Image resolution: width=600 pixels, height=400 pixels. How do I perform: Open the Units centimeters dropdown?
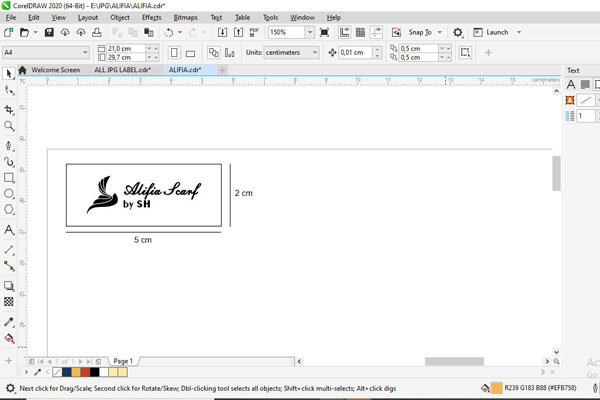point(315,52)
